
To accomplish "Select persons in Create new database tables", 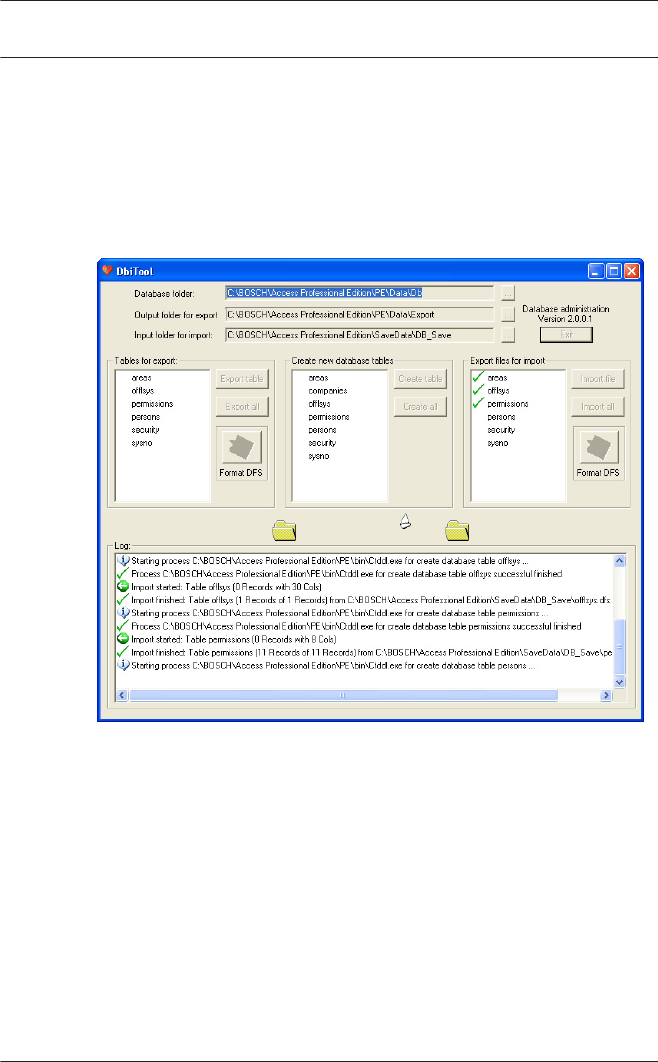I will click(x=322, y=430).
